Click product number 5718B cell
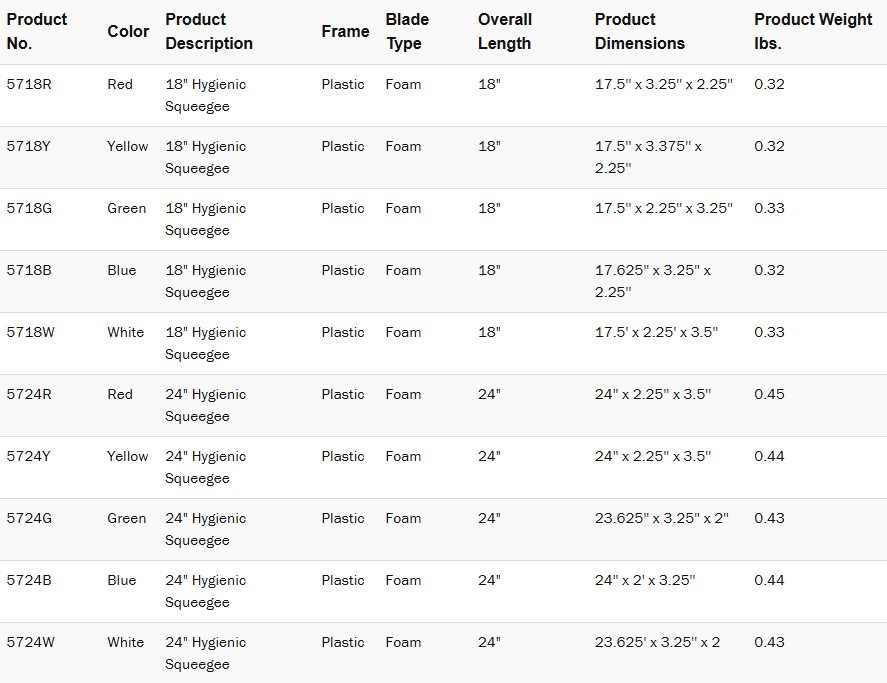 pos(29,270)
